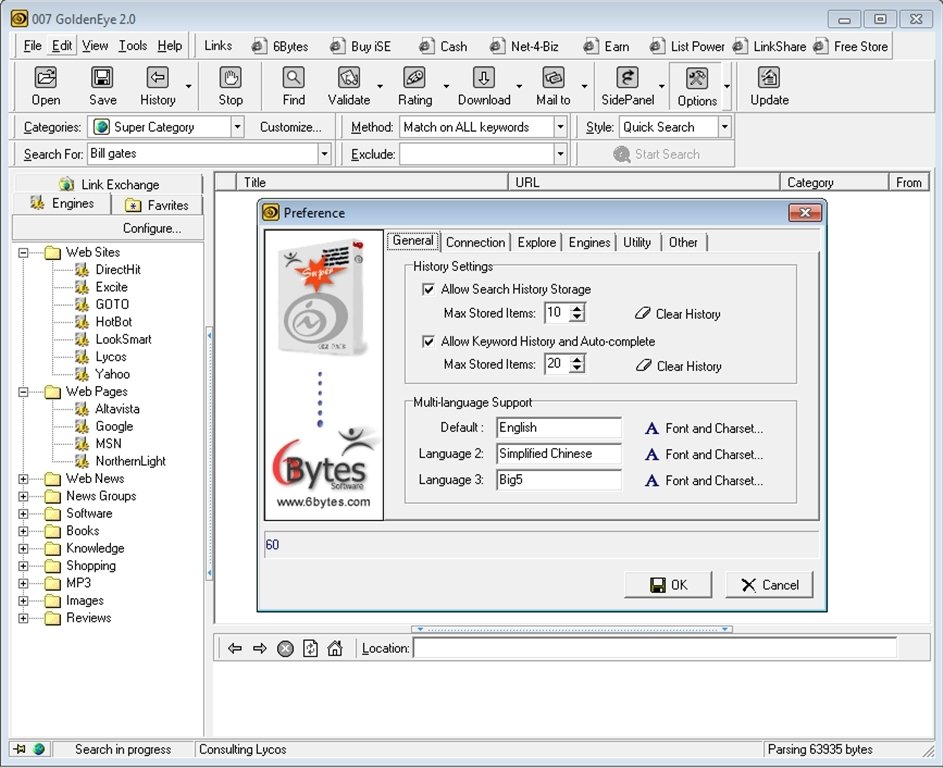The height and width of the screenshot is (768, 943).
Task: Click the Language 2 Simplified Chinese field
Action: pos(559,454)
